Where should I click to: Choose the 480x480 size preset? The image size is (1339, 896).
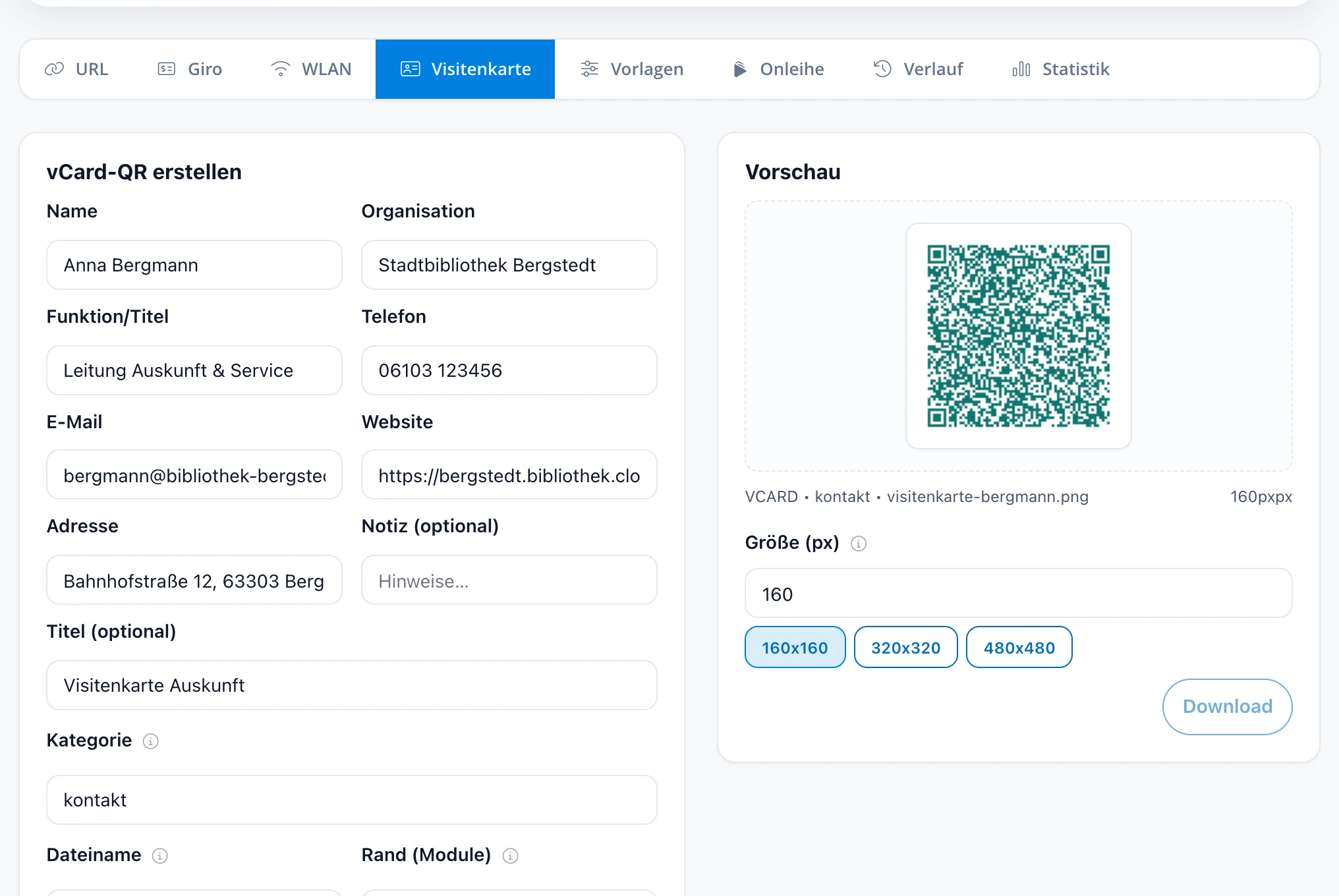click(1019, 647)
